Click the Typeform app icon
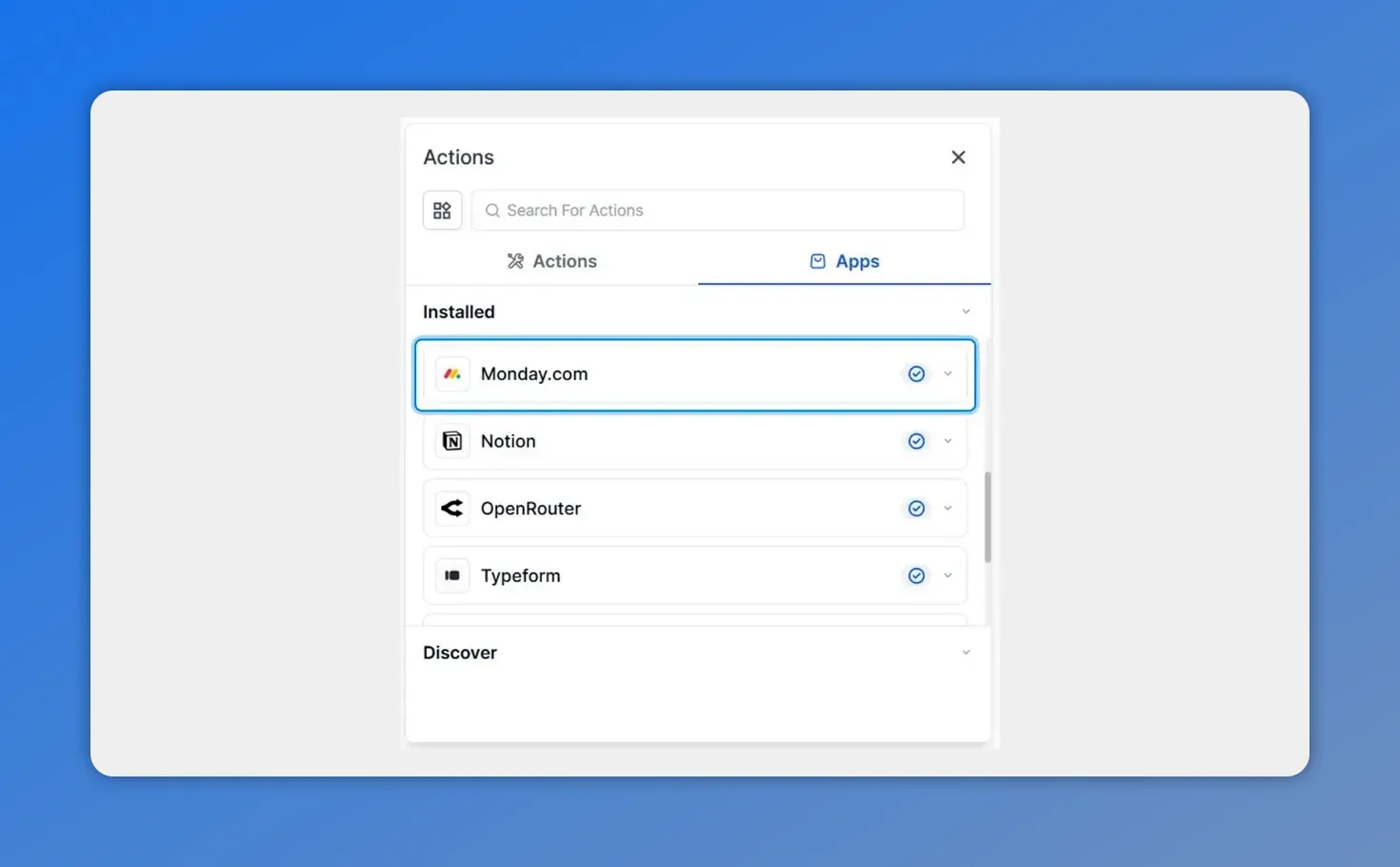The image size is (1400, 867). click(x=452, y=575)
